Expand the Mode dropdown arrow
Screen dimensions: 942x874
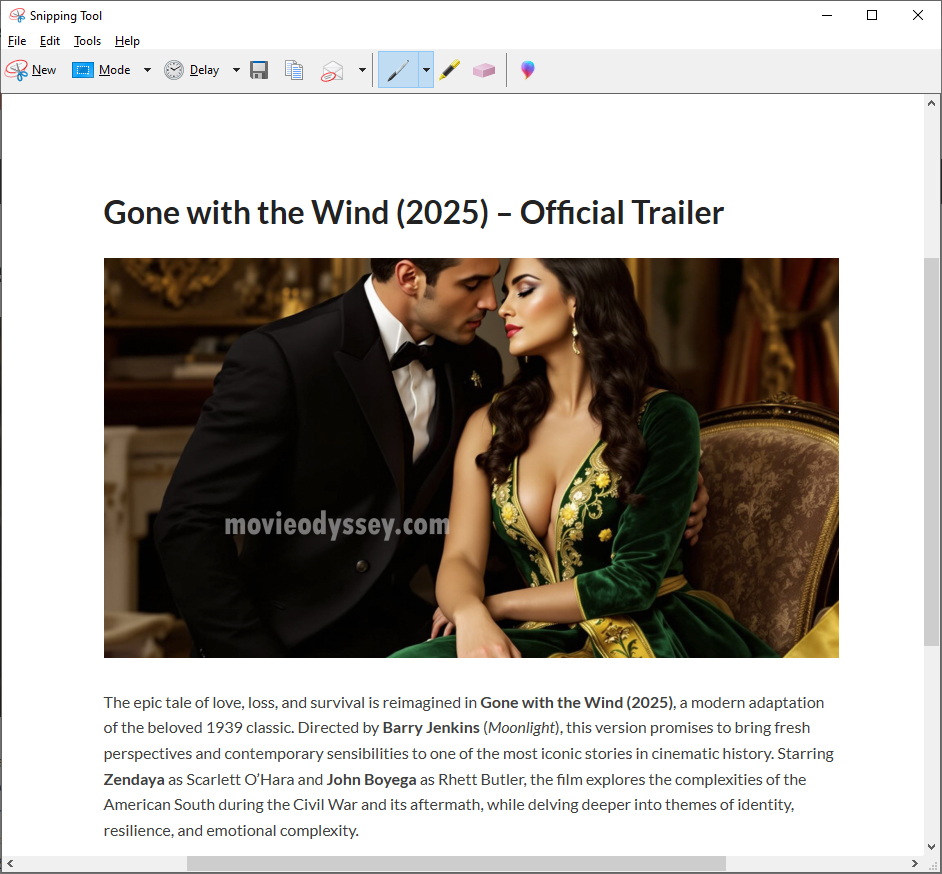[147, 70]
